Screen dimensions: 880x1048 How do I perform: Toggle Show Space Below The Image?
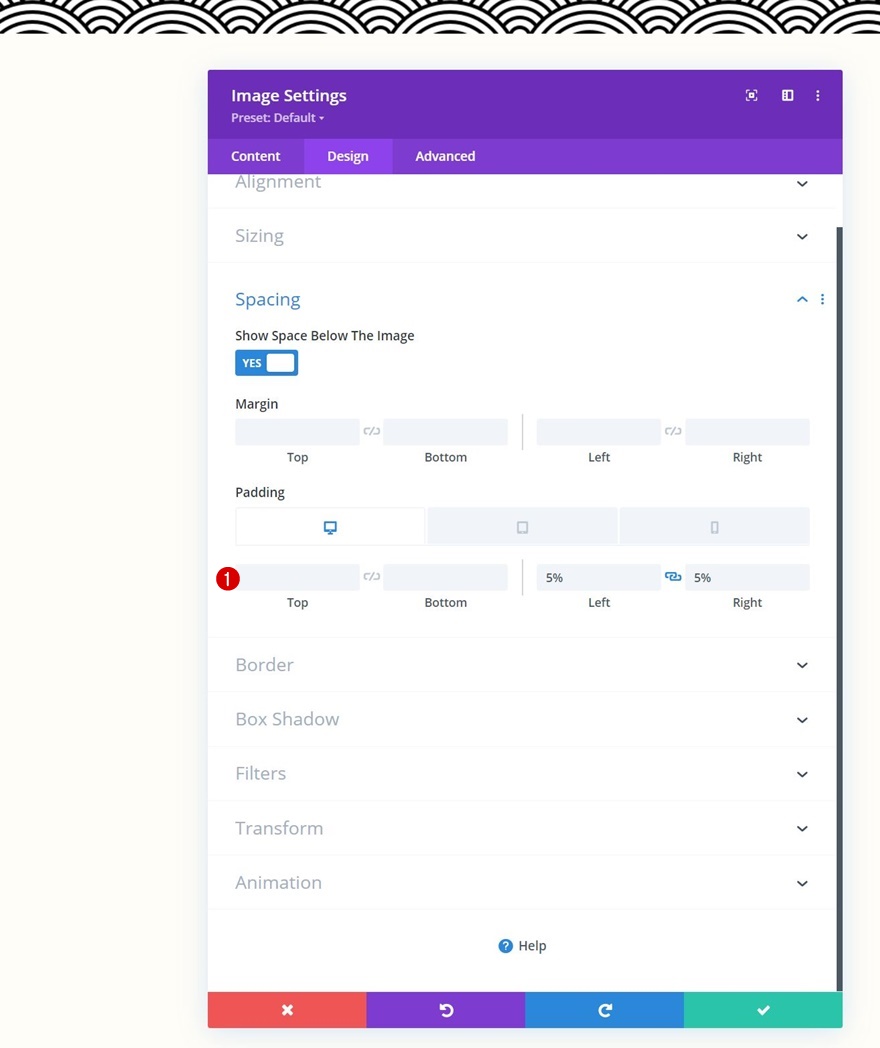pyautogui.click(x=267, y=363)
